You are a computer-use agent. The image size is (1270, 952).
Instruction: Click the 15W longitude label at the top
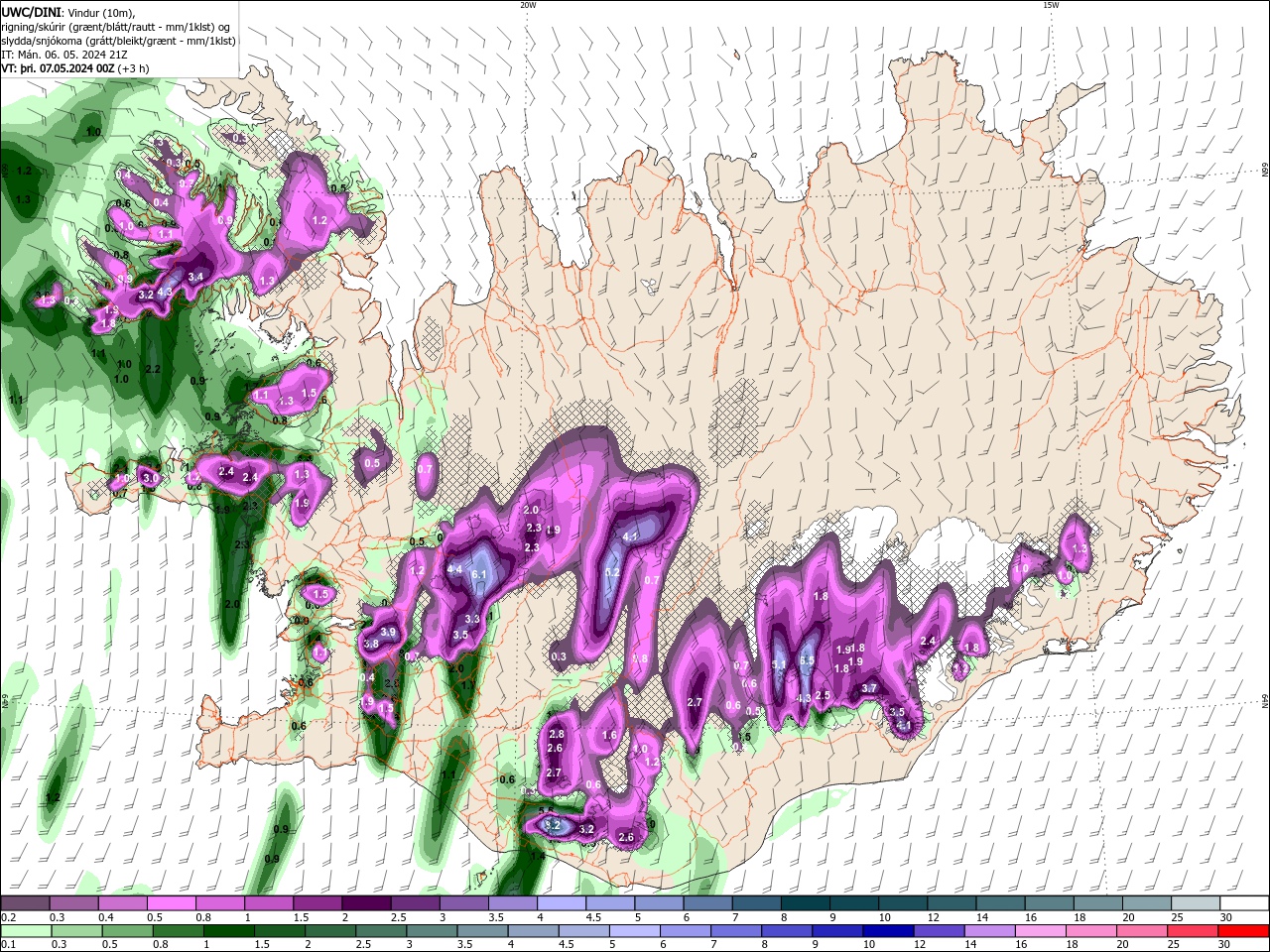click(1051, 5)
